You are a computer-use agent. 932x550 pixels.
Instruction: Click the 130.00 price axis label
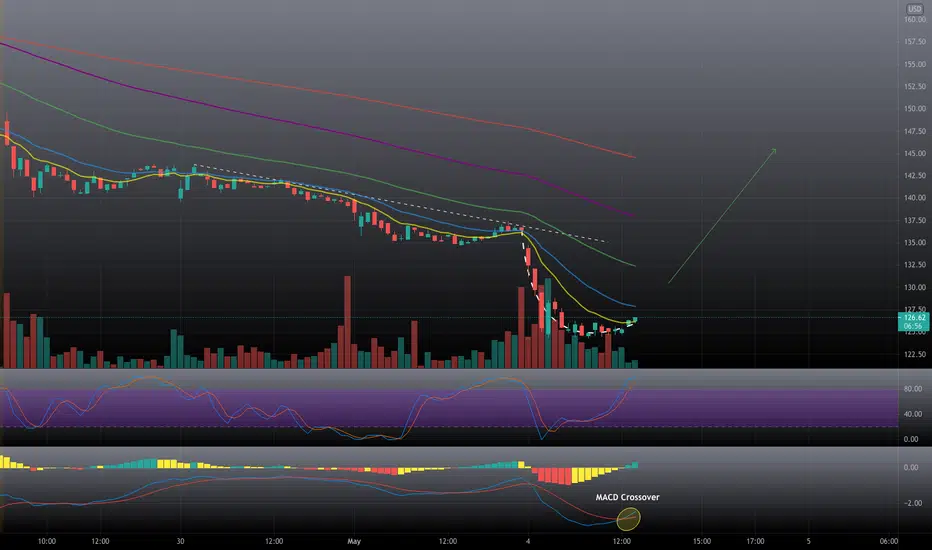click(x=915, y=287)
